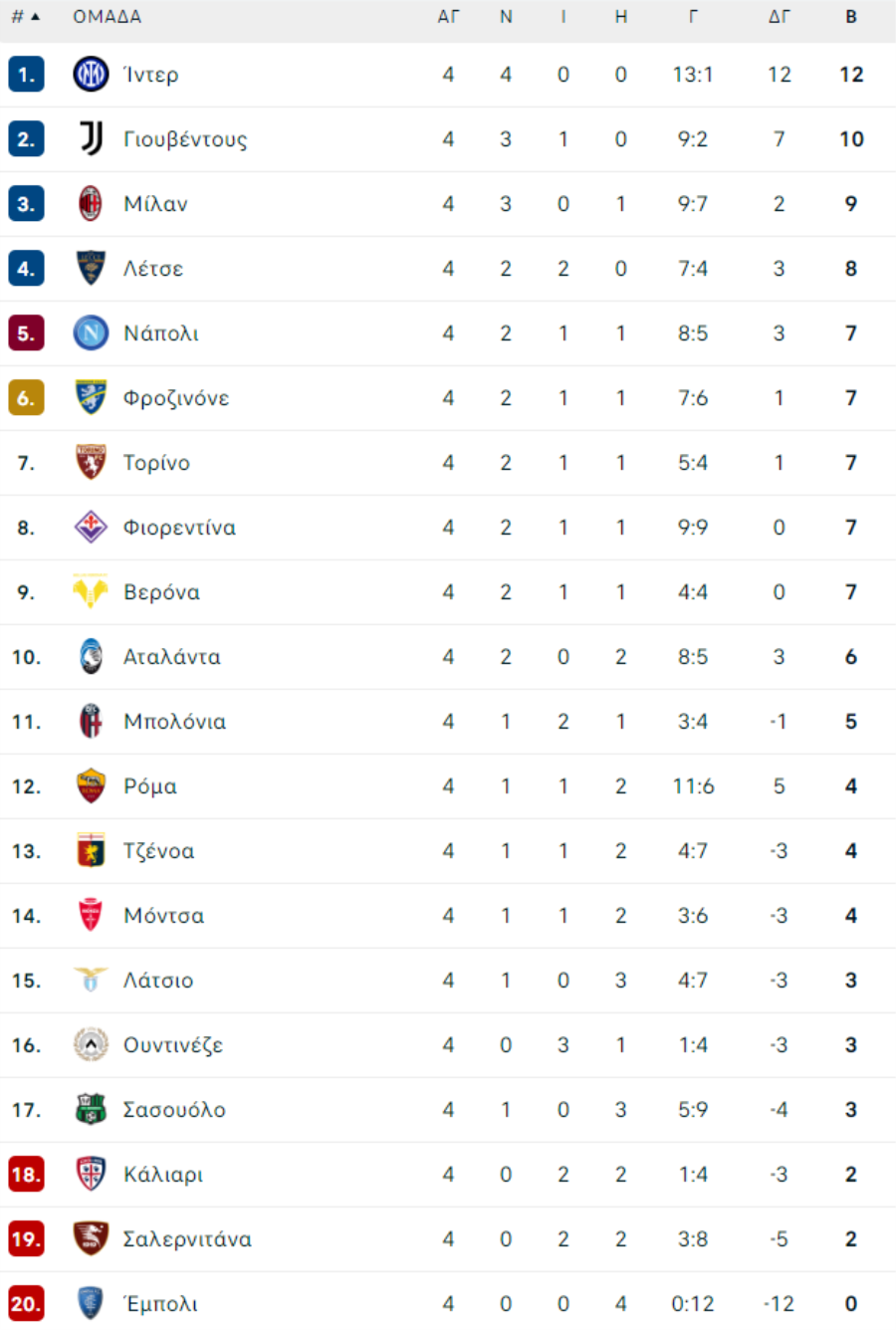This screenshot has width=896, height=1330.
Task: Click the ΔΓ goal difference column header
Action: [779, 17]
